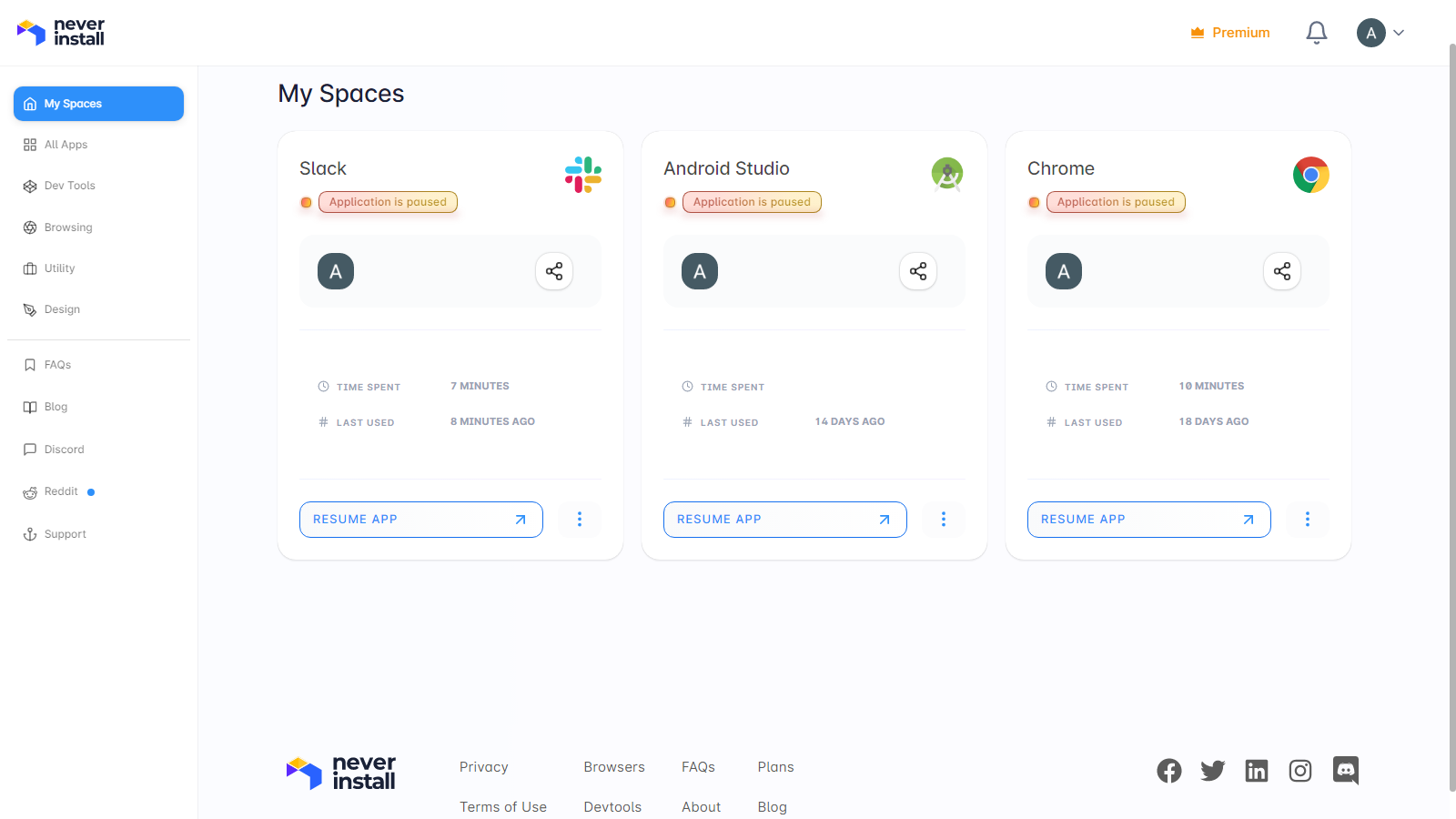Click the My Spaces page heading
The image size is (1456, 819).
[341, 94]
